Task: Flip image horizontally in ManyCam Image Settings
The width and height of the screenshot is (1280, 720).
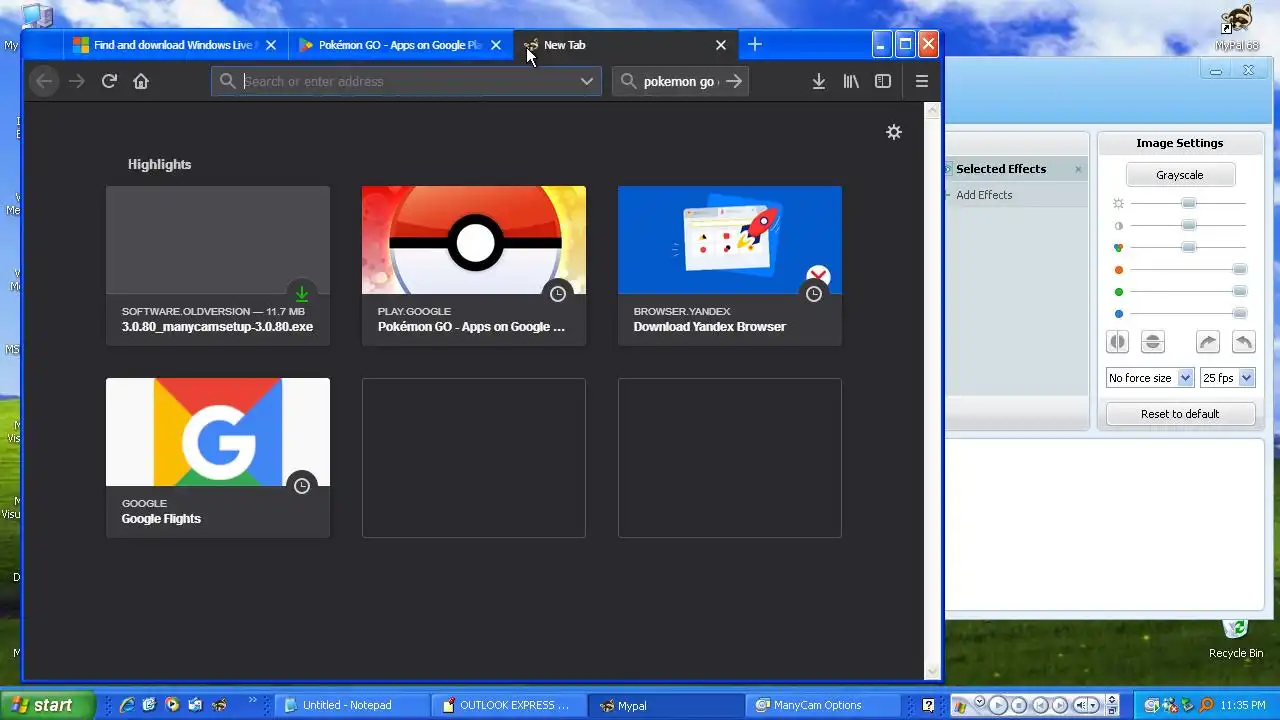Action: coord(1117,342)
